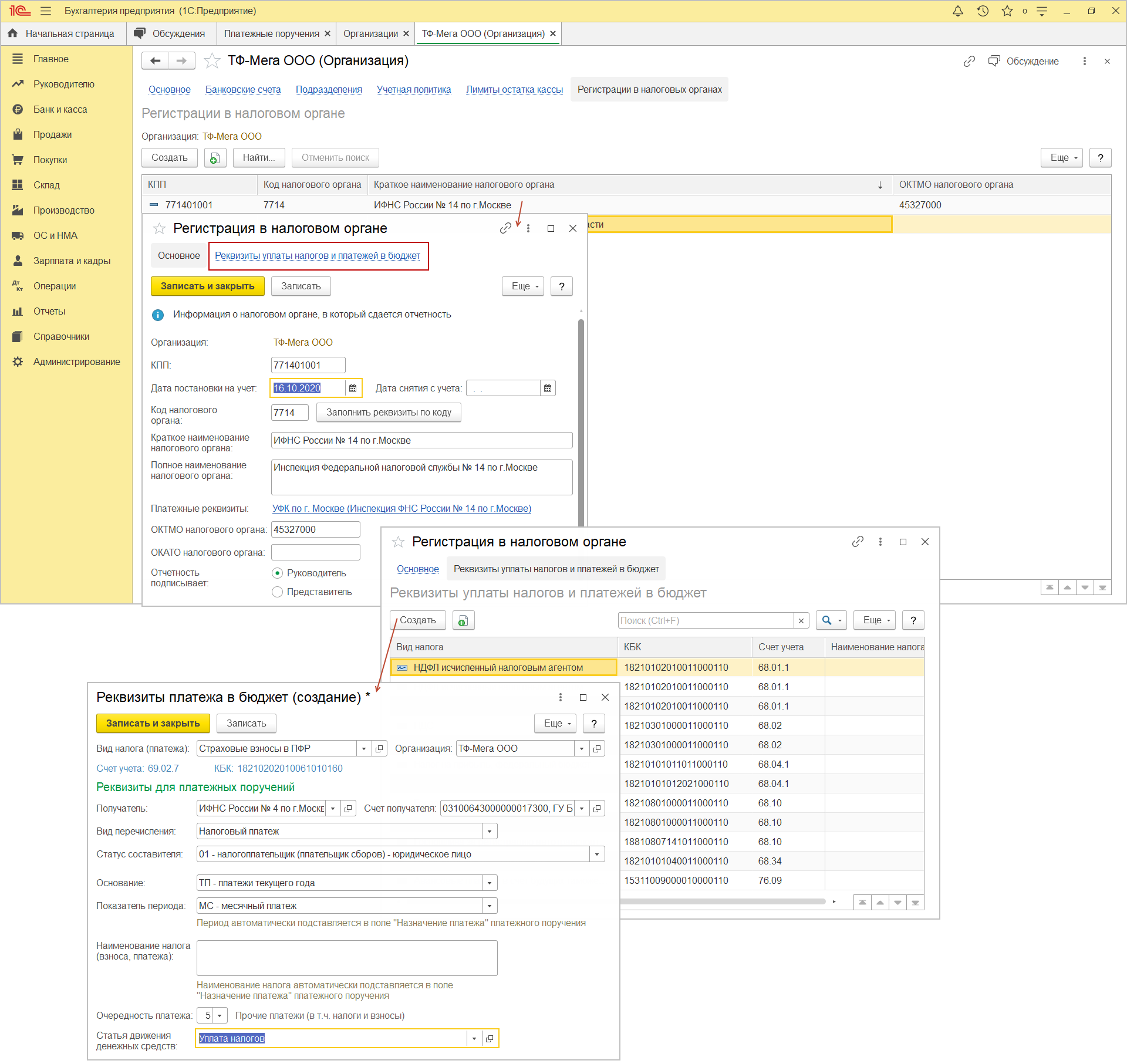Open the history clock icon
This screenshot has width=1127, height=1064.
click(983, 11)
